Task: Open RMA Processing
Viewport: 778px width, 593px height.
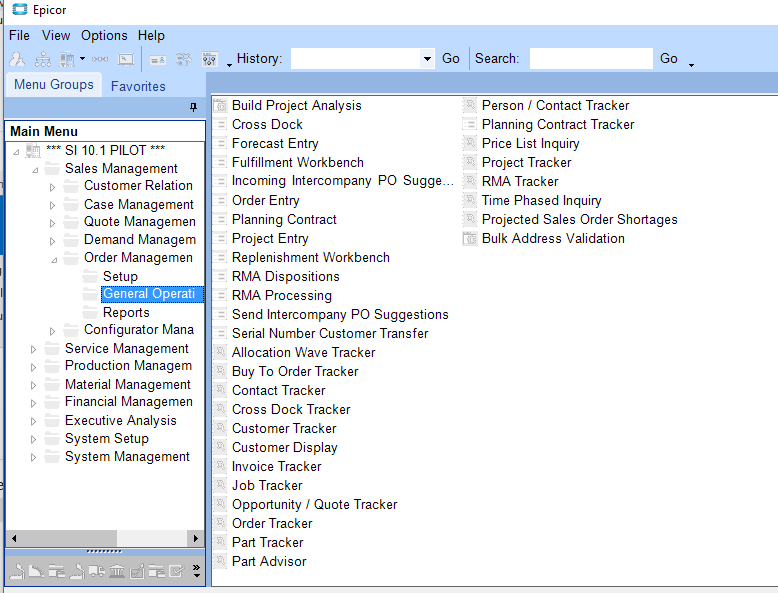Action: 282,295
